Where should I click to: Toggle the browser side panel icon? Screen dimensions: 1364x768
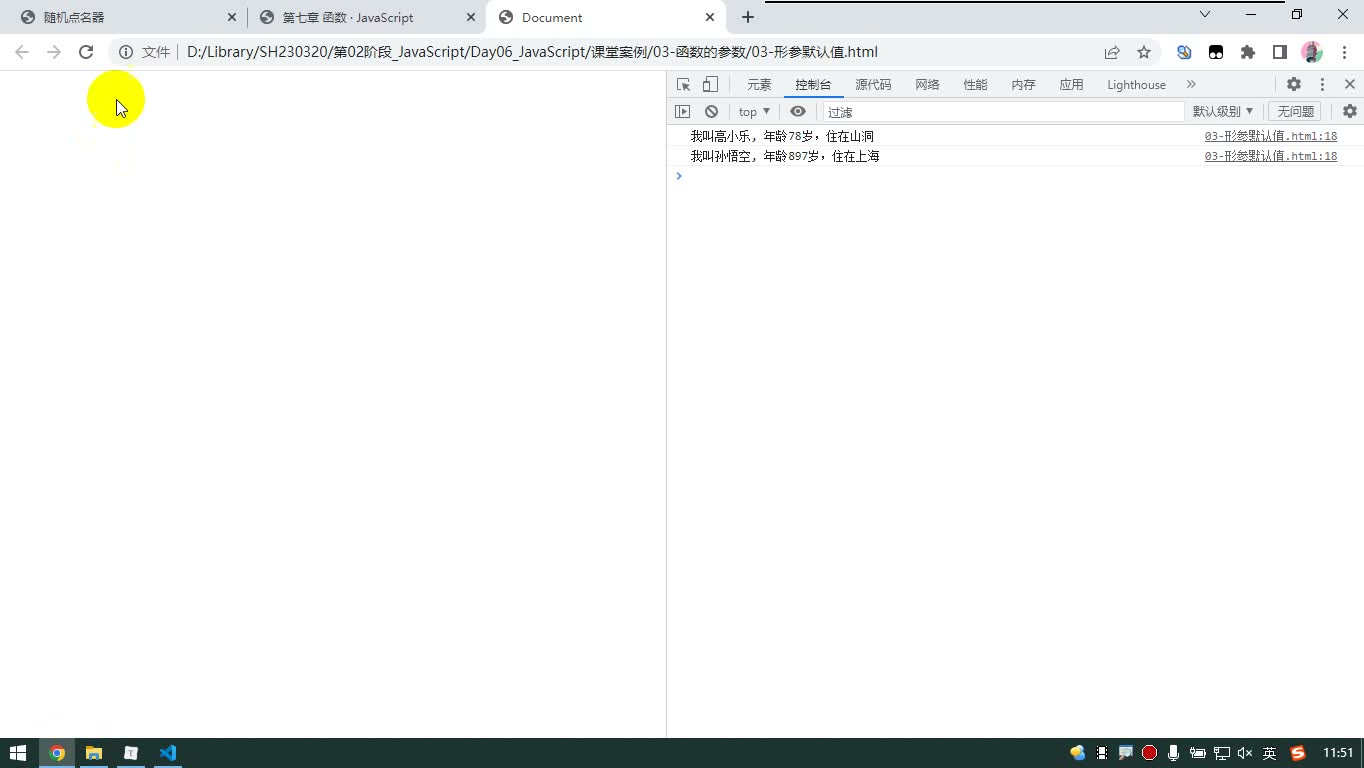coord(1280,52)
